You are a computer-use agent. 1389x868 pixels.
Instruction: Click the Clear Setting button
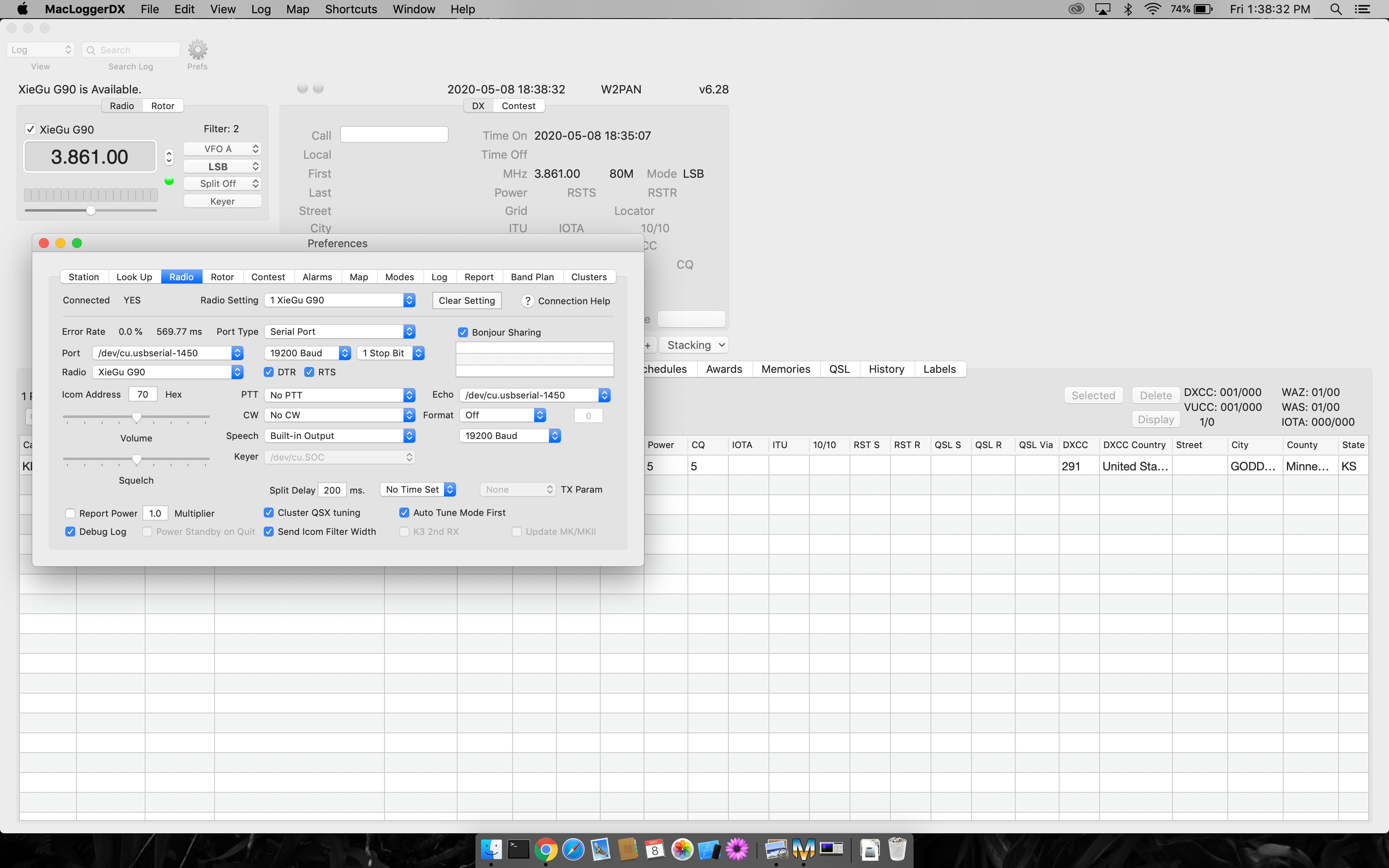click(x=467, y=301)
